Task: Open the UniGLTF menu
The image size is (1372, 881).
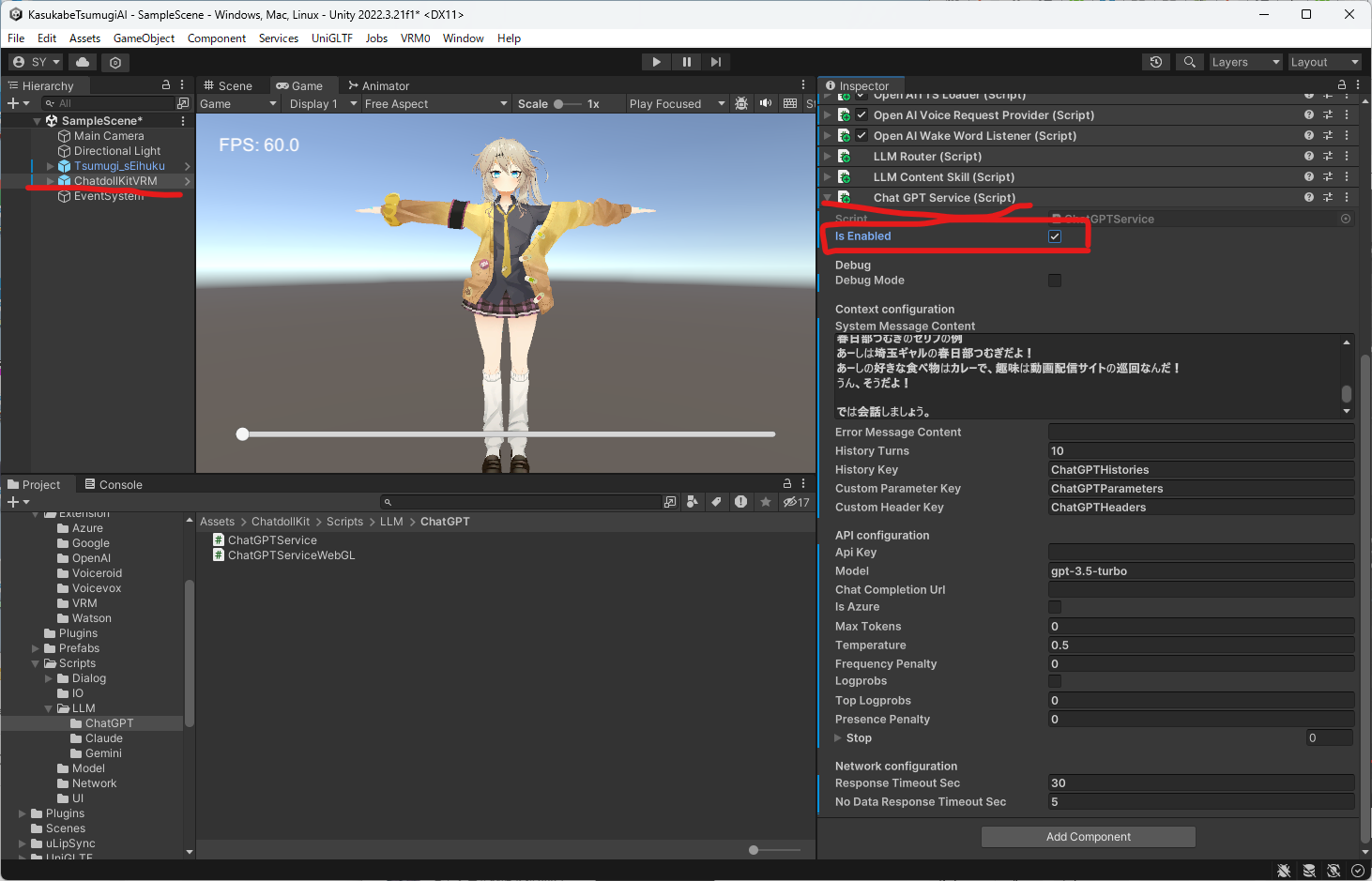Action: (332, 38)
